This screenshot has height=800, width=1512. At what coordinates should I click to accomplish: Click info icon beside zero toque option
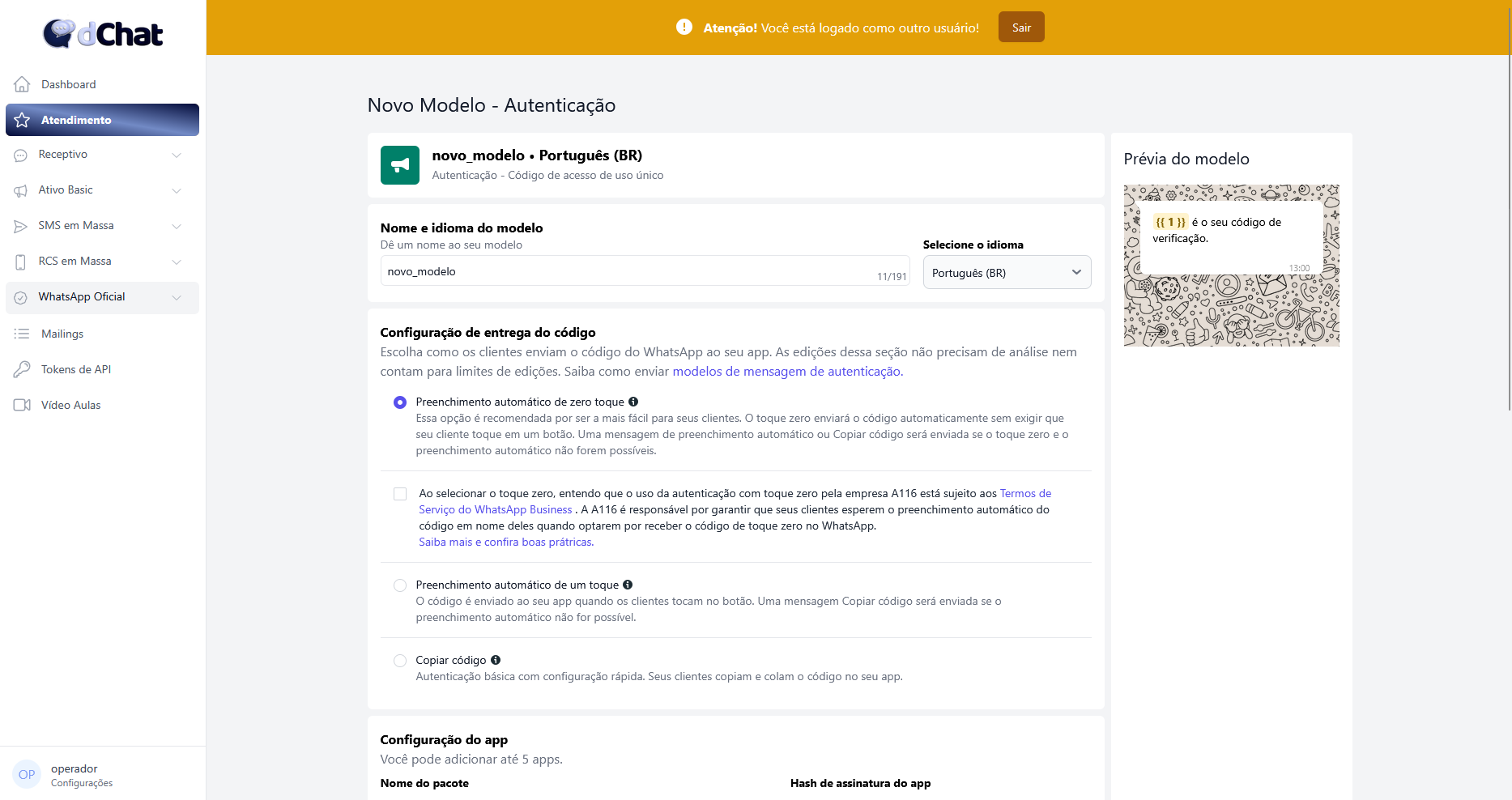[x=633, y=402]
